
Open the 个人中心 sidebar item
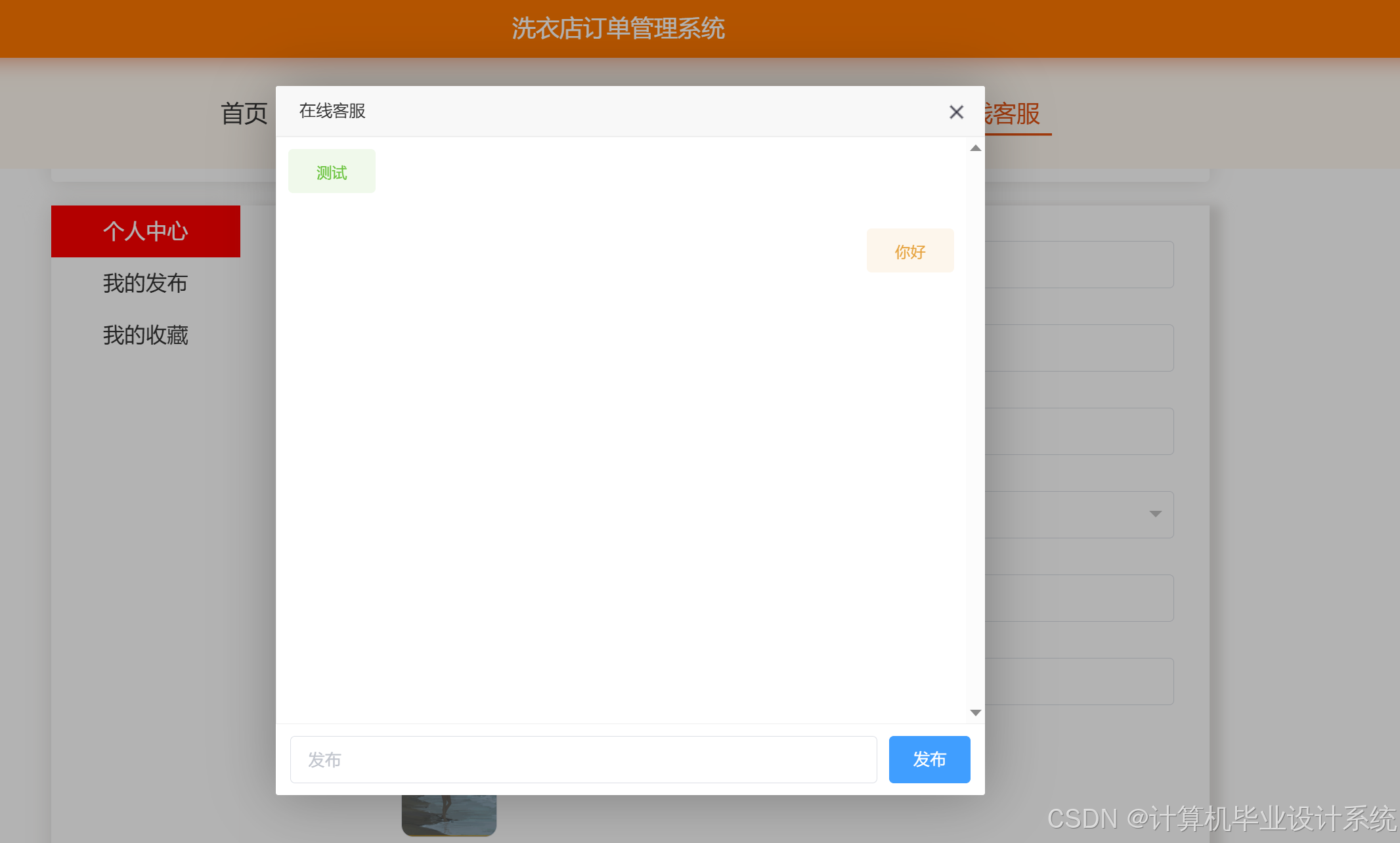146,231
